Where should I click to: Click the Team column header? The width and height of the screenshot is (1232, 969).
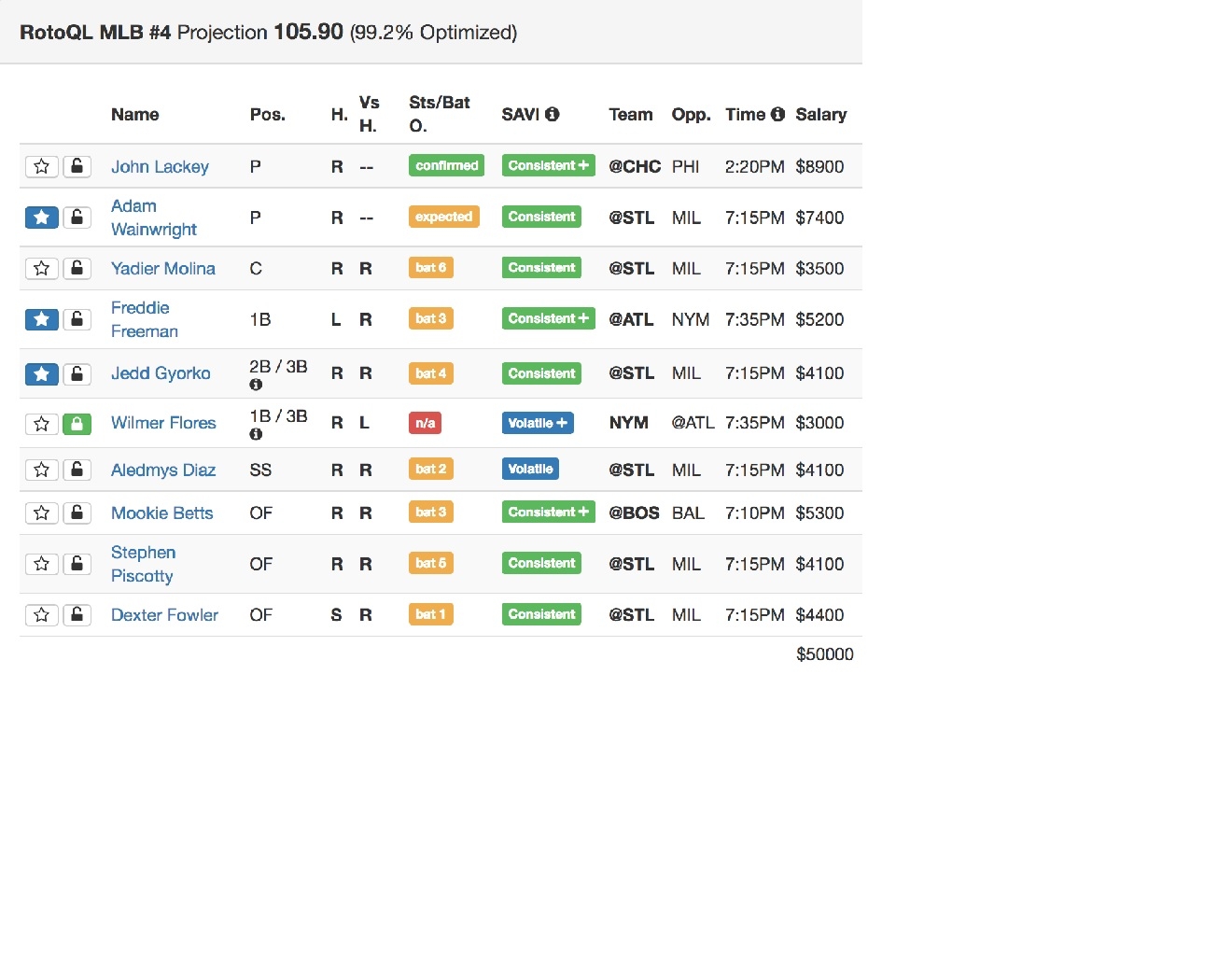pos(631,114)
